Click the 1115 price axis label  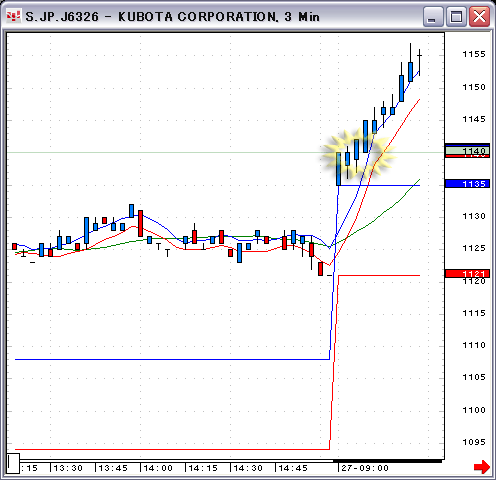click(474, 313)
